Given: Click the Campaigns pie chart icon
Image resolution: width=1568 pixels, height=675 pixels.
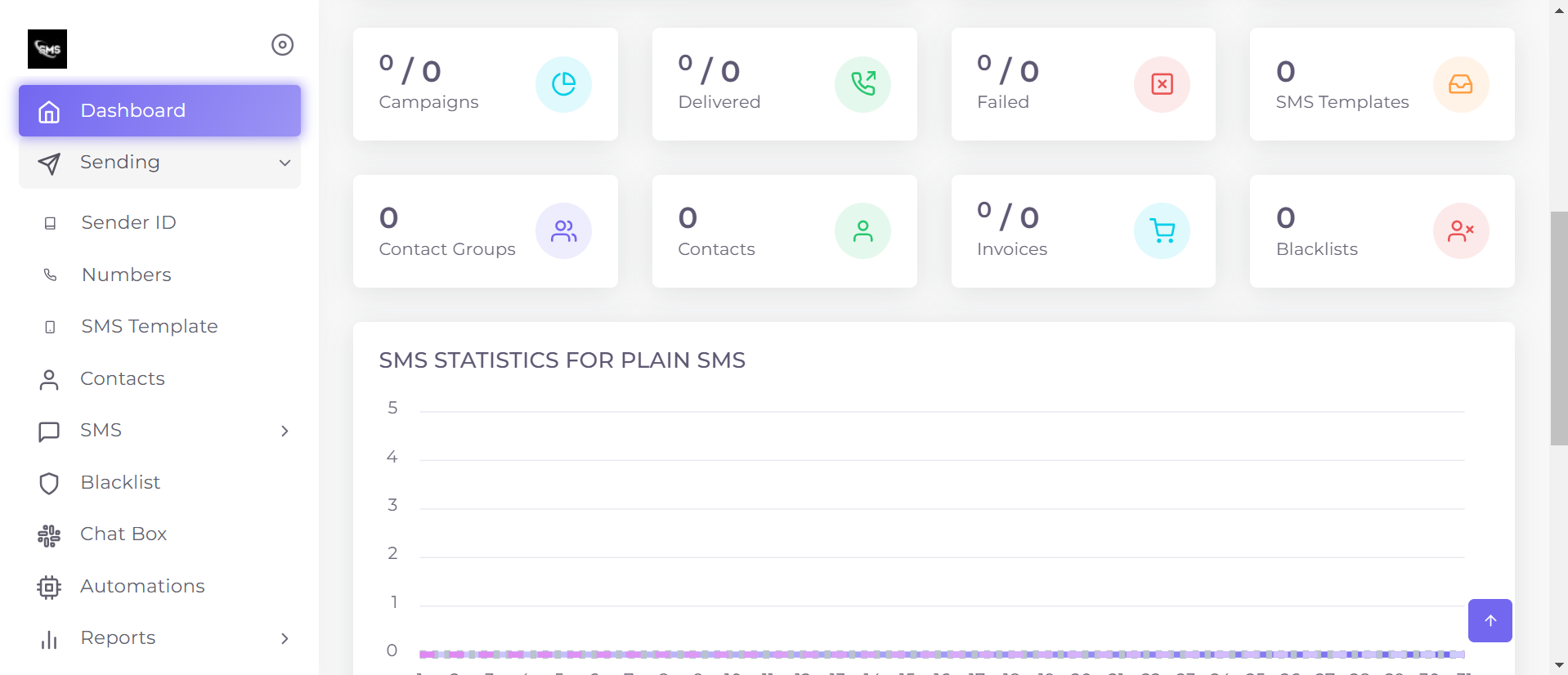Looking at the screenshot, I should [563, 83].
